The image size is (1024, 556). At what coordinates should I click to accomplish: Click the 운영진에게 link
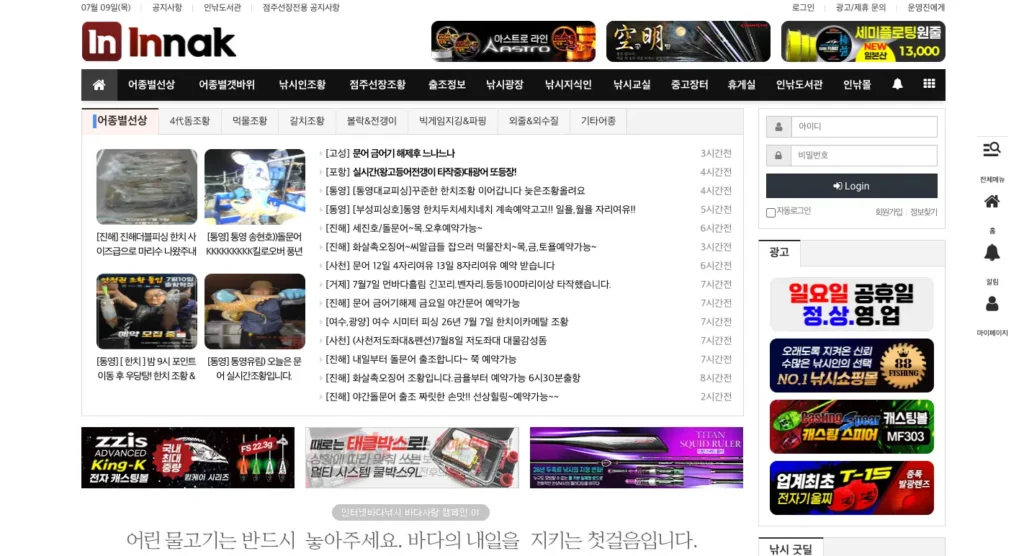tap(926, 8)
